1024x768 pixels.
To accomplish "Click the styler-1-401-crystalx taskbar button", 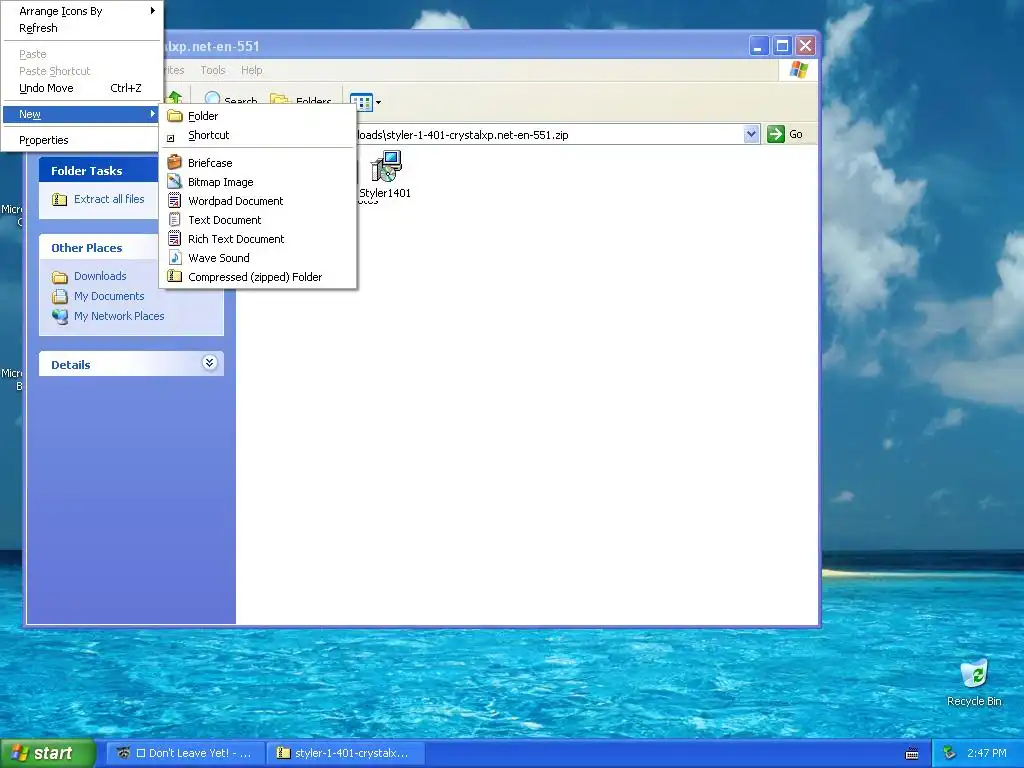I will [346, 753].
